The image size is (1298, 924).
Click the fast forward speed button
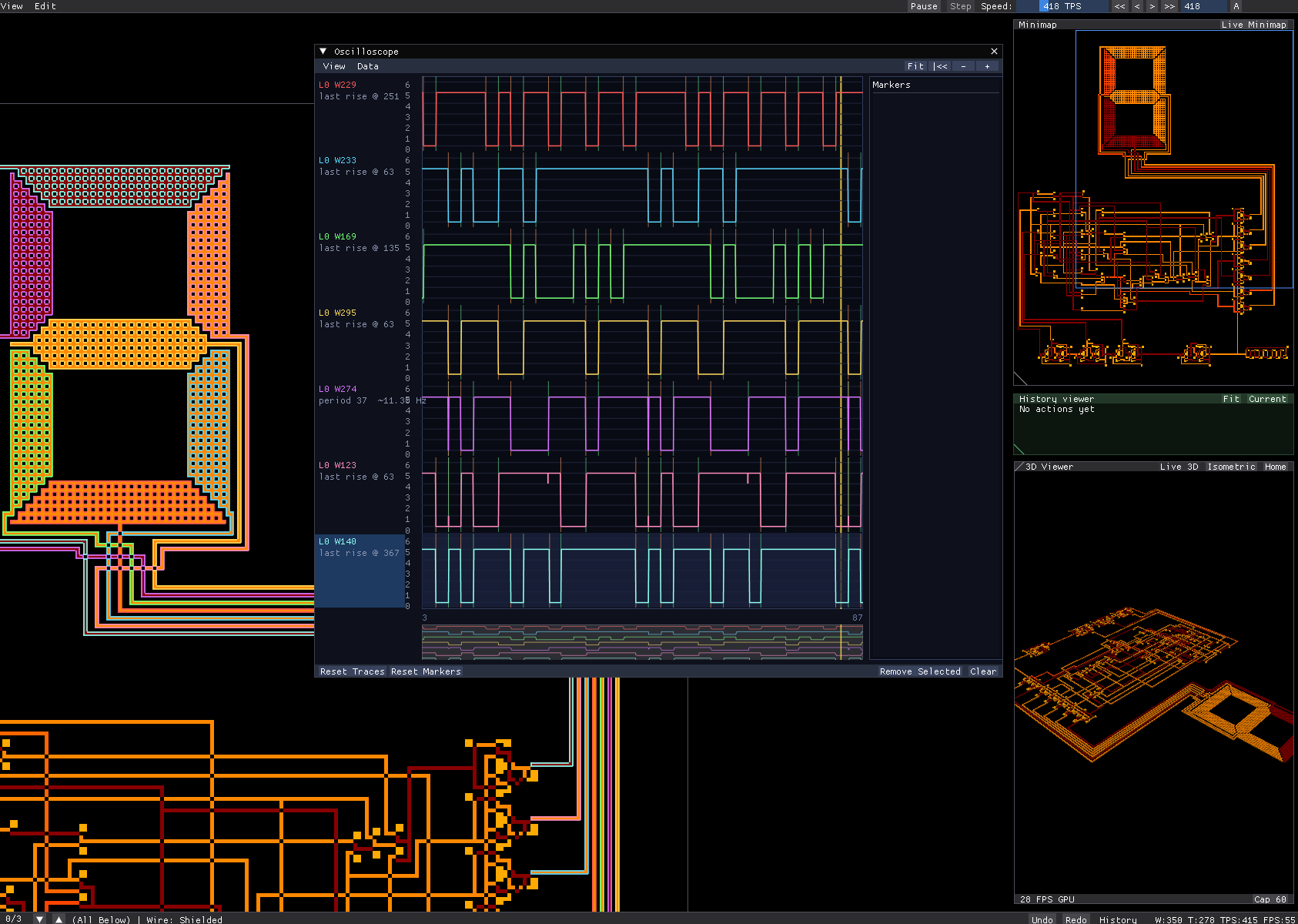pos(1169,6)
